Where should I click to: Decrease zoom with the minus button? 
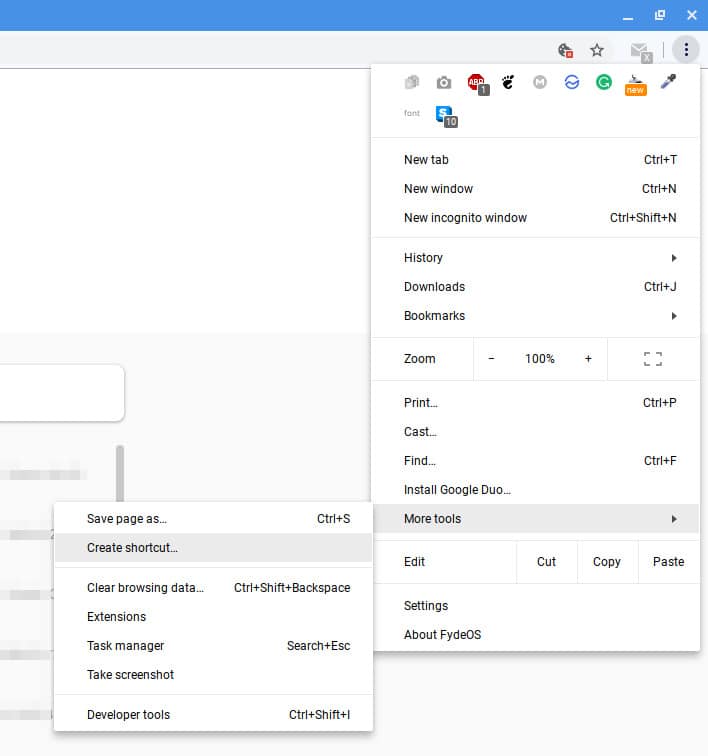[491, 359]
